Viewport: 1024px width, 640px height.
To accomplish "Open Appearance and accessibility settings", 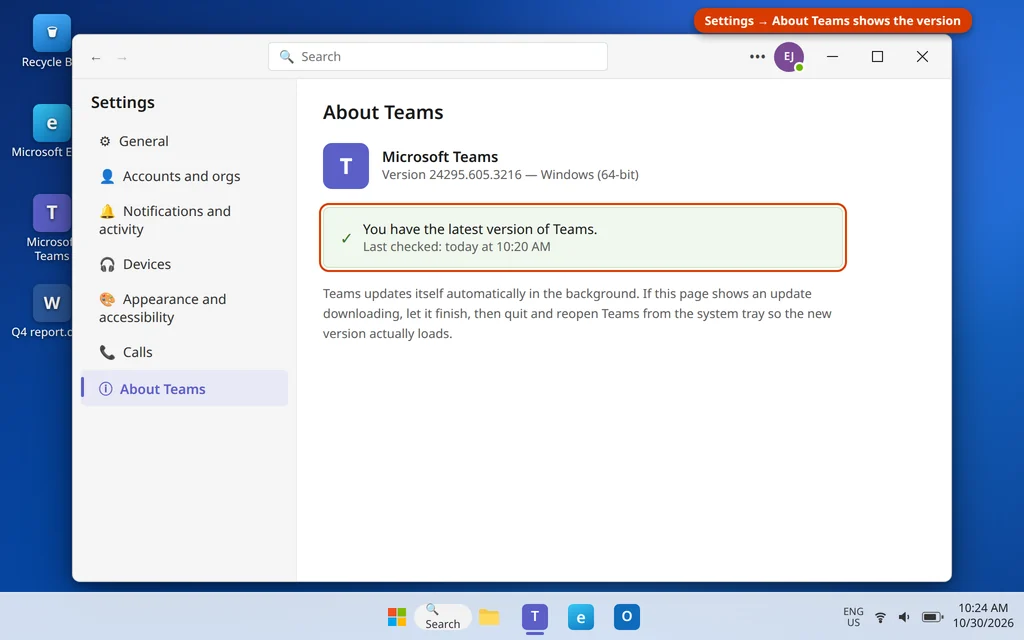I will (x=184, y=308).
